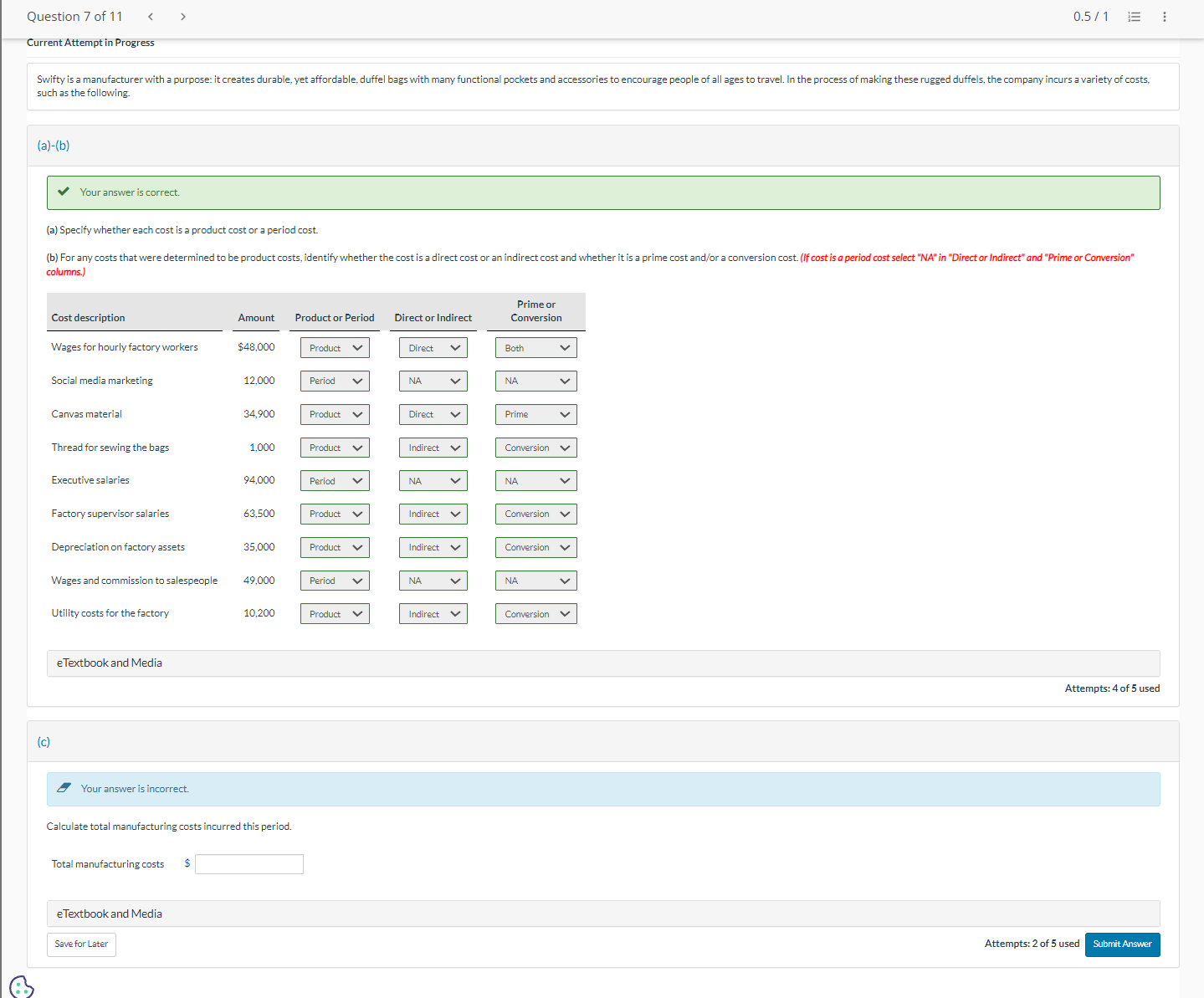Open Direct or Indirect dropdown for Social media marketing
1204x998 pixels.
(433, 381)
